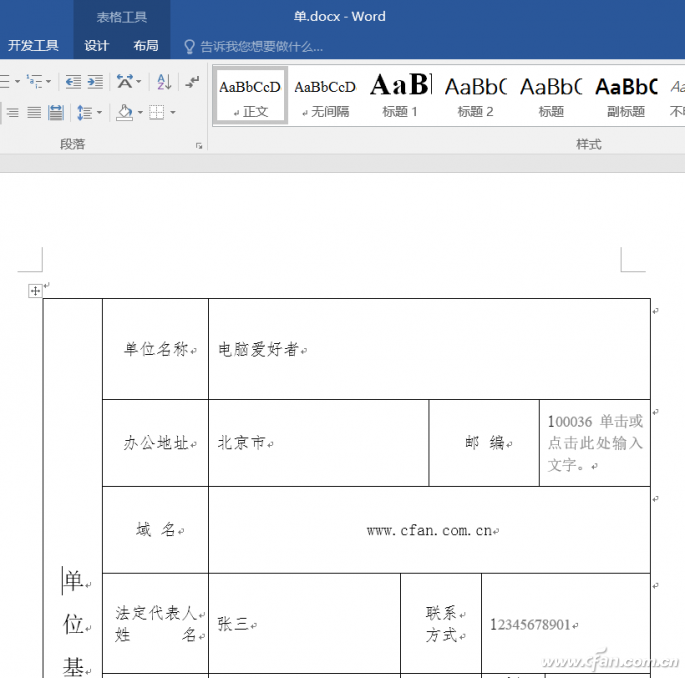Click the Asian layout character scaling icon
The image size is (685, 678).
click(x=125, y=82)
